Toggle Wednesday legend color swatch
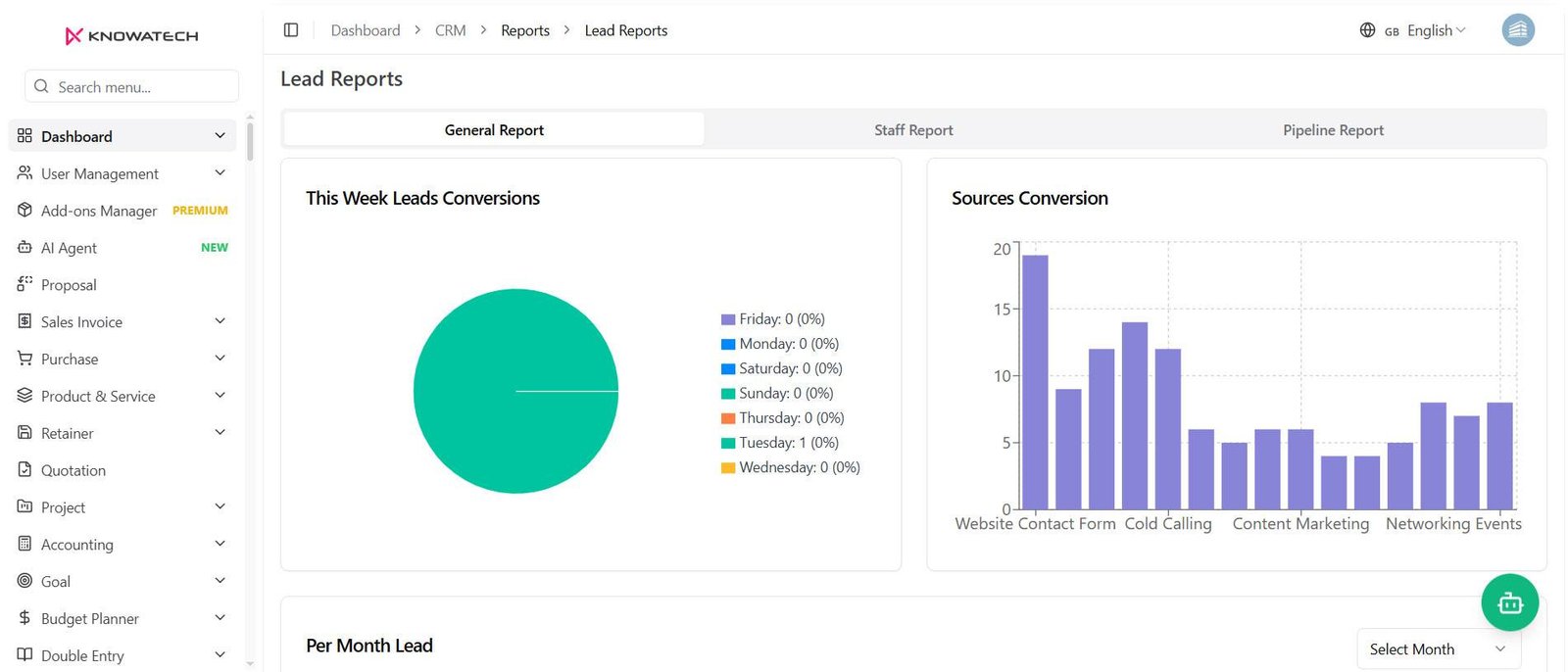 click(728, 468)
